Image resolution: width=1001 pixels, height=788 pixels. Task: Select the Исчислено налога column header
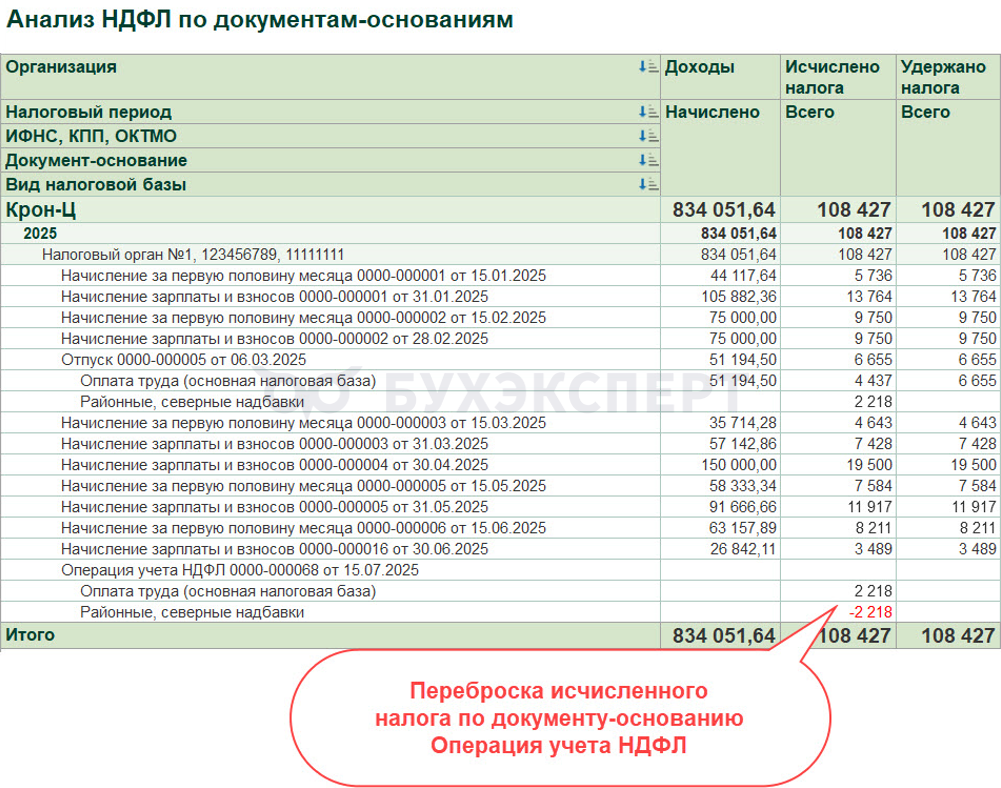[838, 77]
